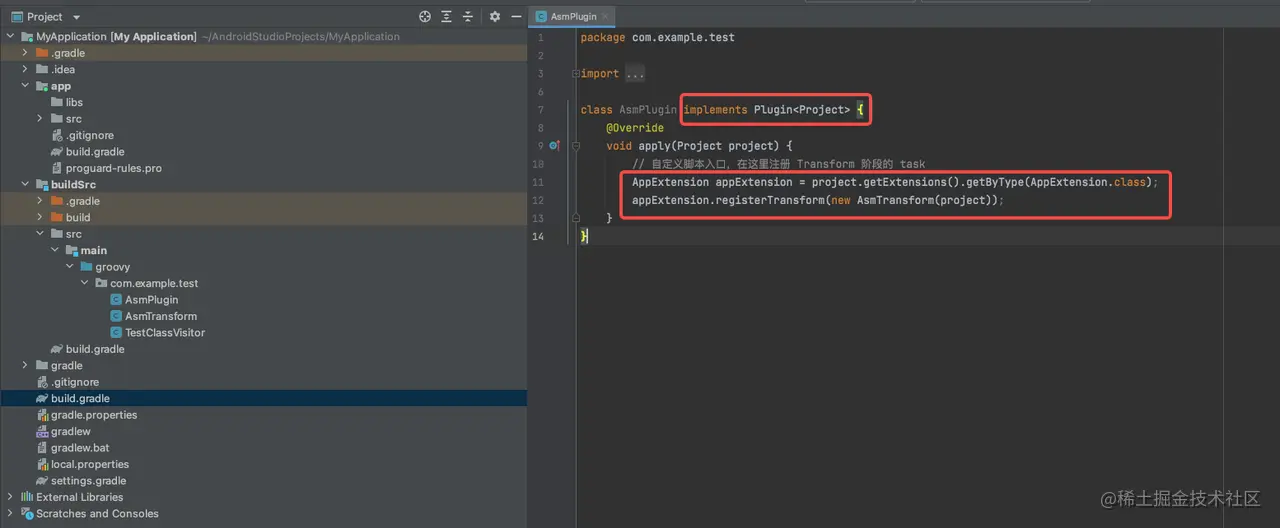
Task: Click the Scratches and Consoles icon
Action: tap(27, 513)
